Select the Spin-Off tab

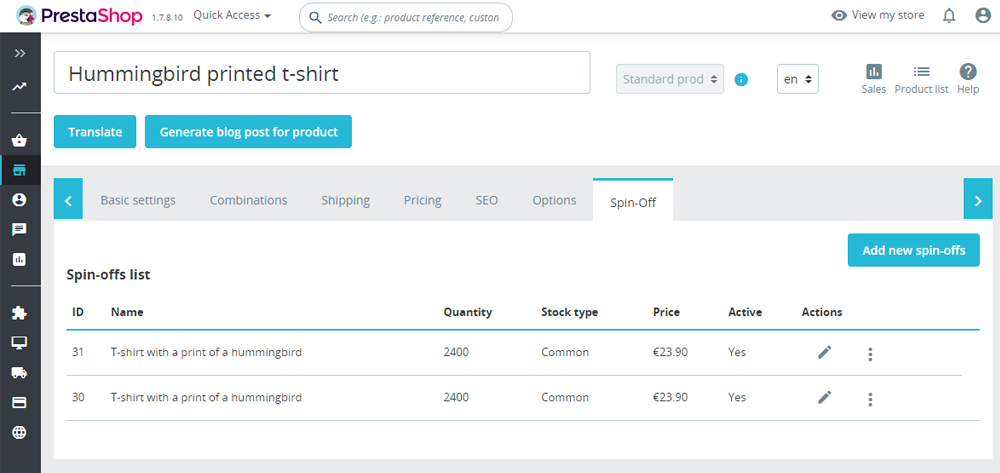[633, 200]
